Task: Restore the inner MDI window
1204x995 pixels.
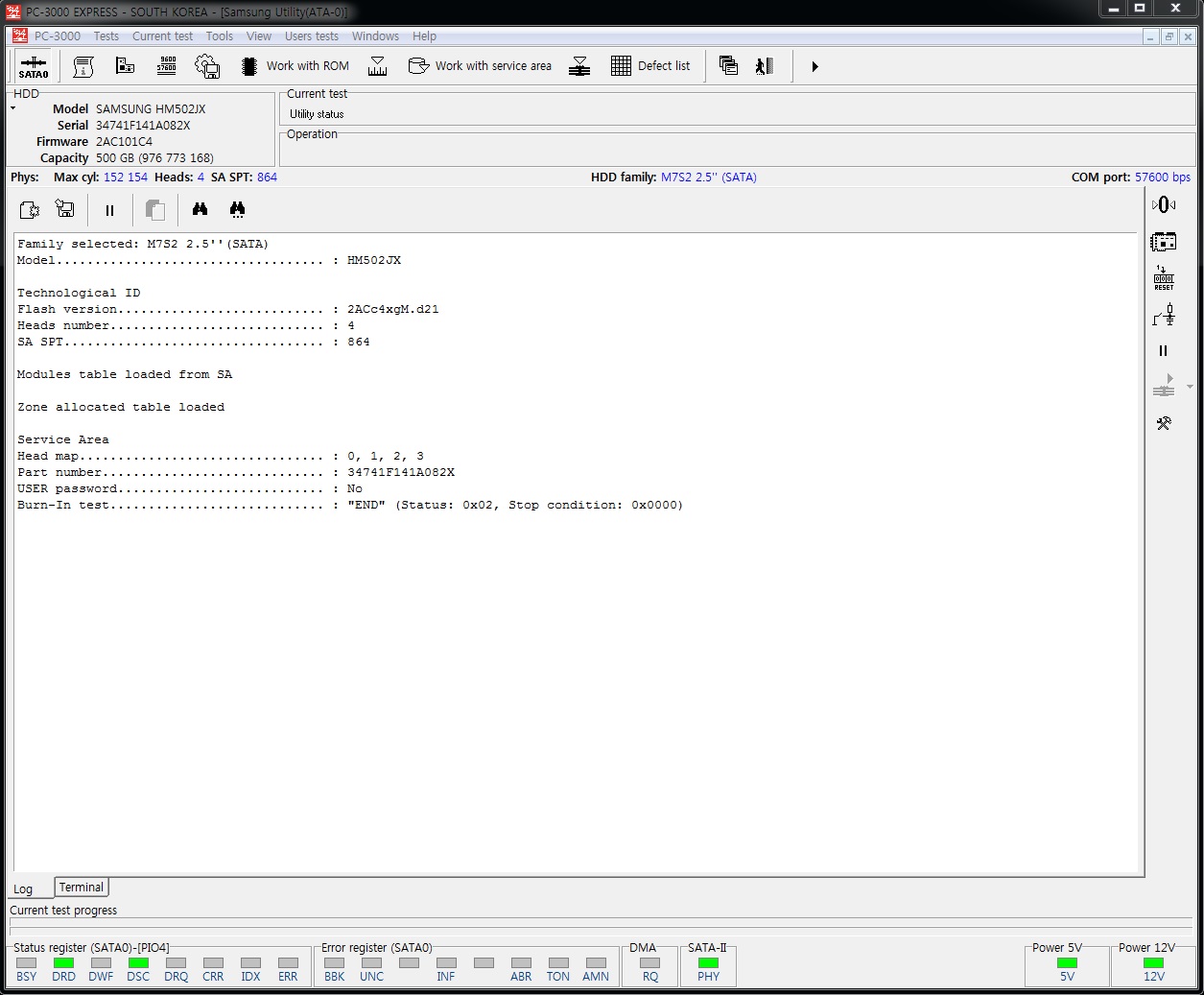Action: click(1169, 36)
